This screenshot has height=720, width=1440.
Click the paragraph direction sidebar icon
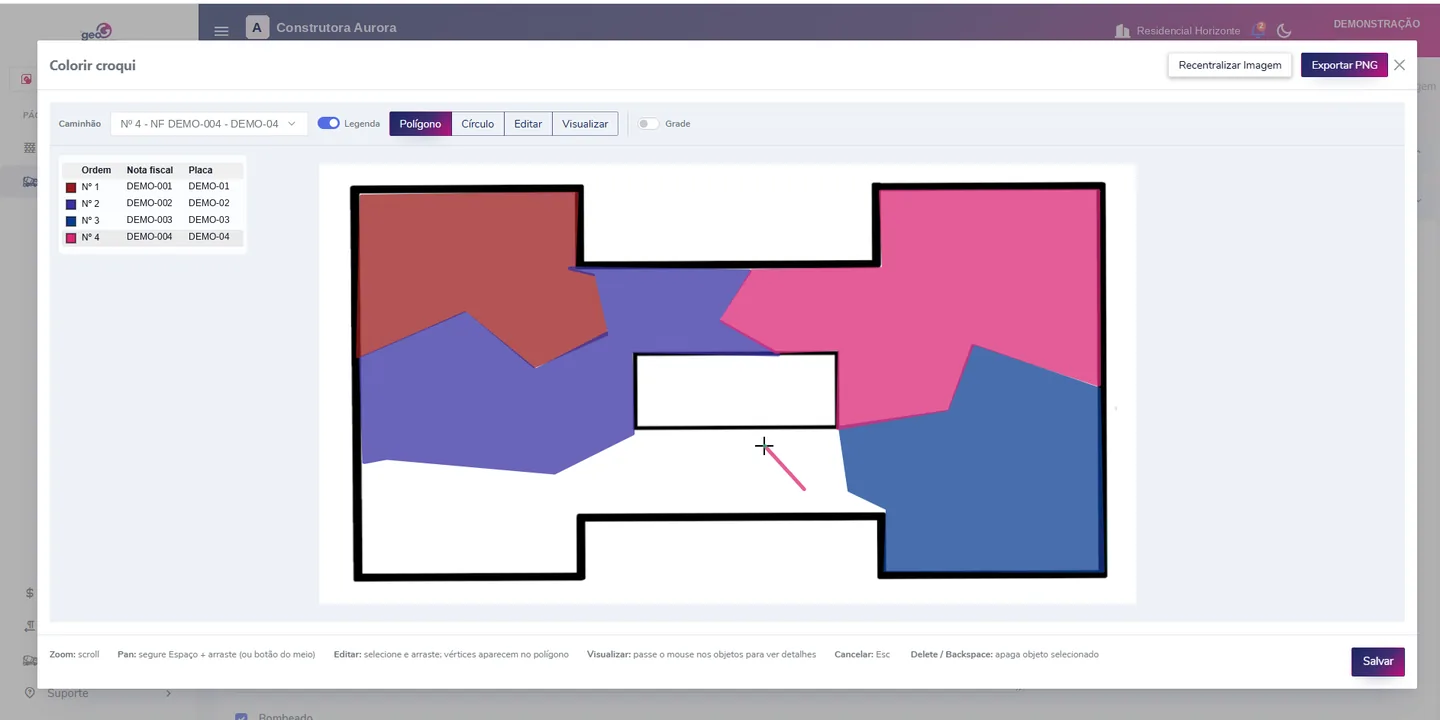(x=30, y=626)
